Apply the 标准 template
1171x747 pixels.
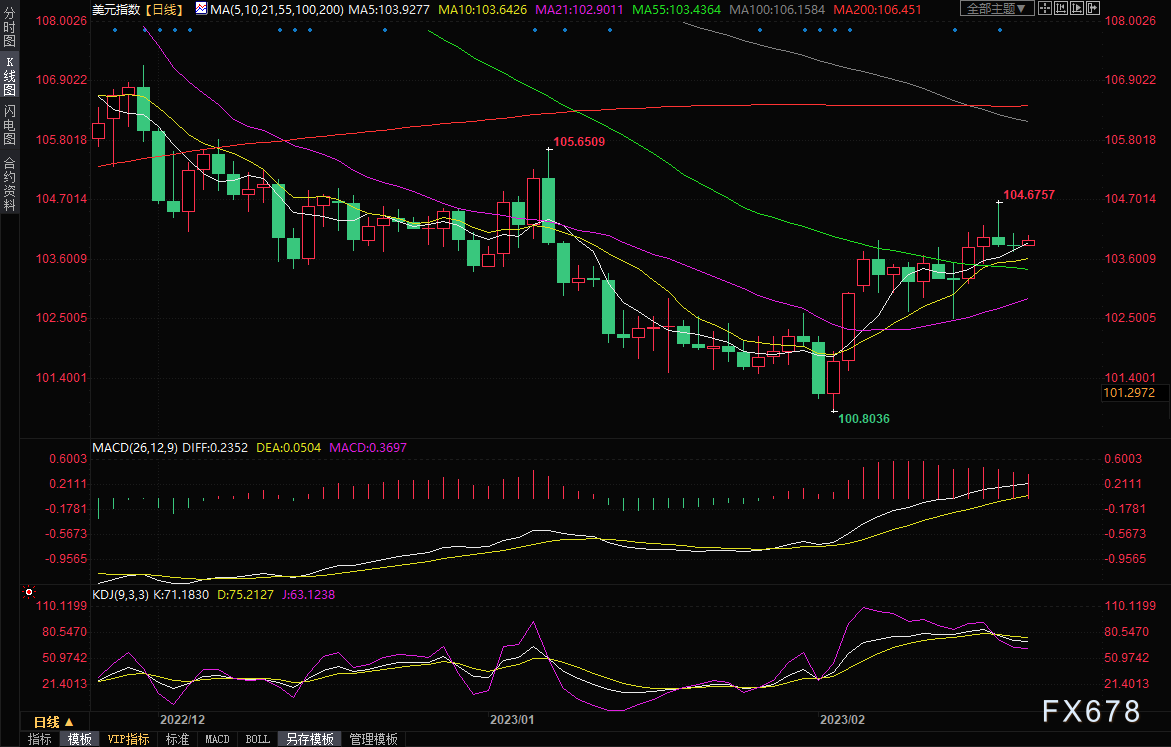177,739
